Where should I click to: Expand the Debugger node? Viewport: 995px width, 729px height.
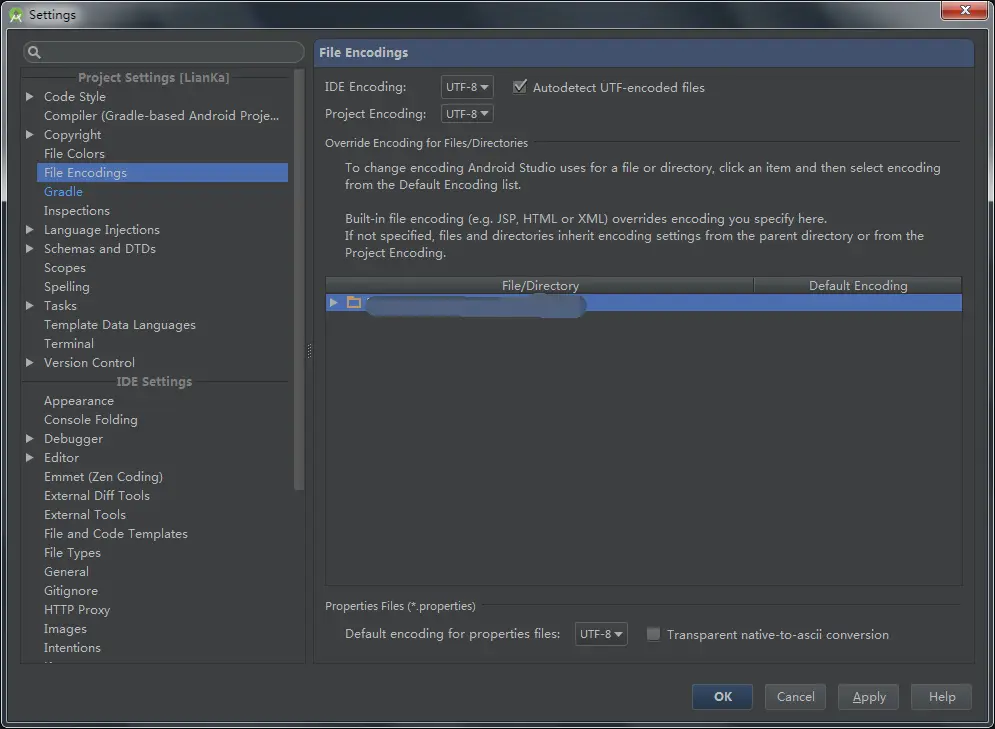(x=29, y=438)
